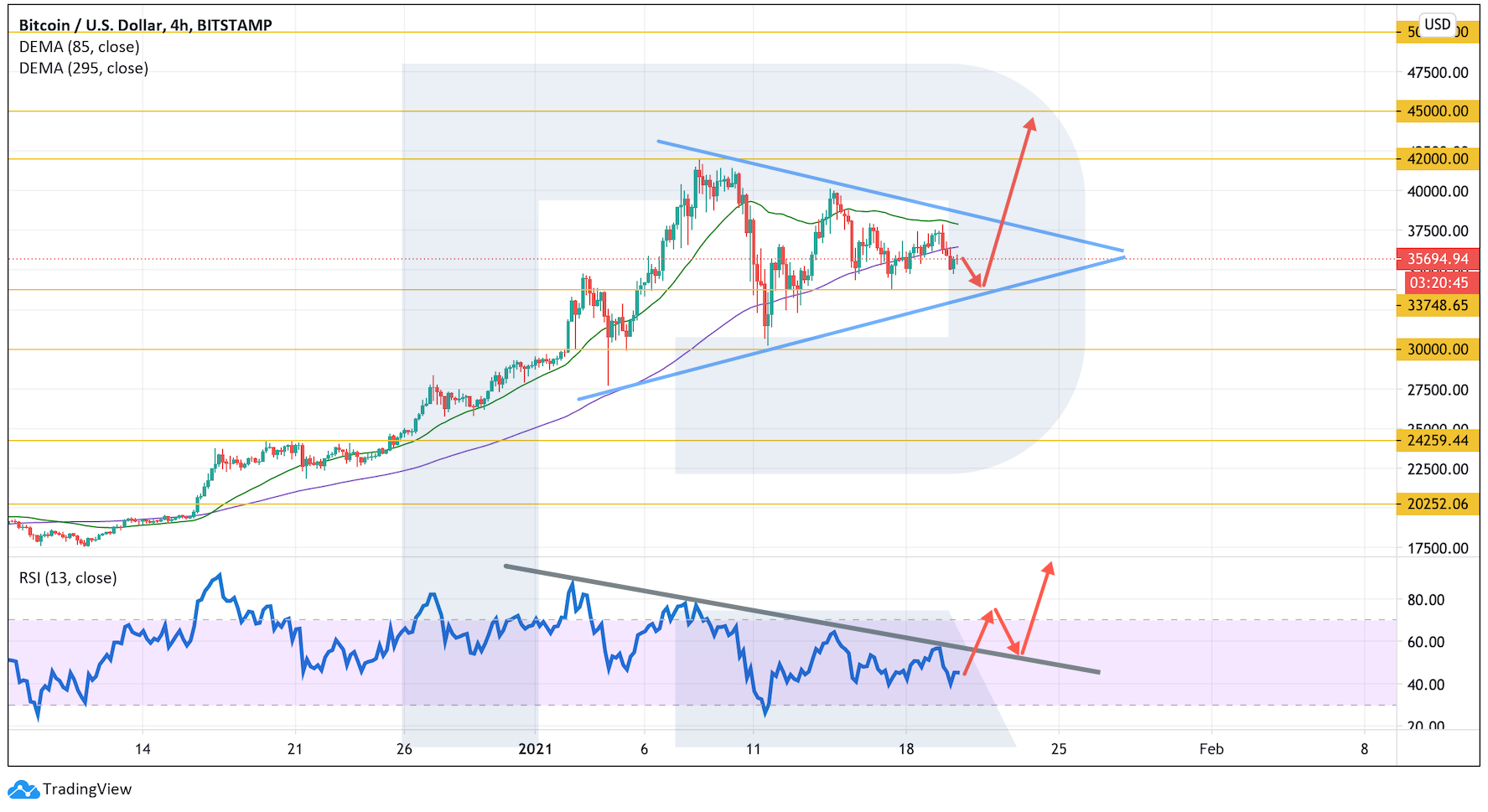
Task: Open the DEMA (295, close) indicator legend
Action: tap(84, 69)
